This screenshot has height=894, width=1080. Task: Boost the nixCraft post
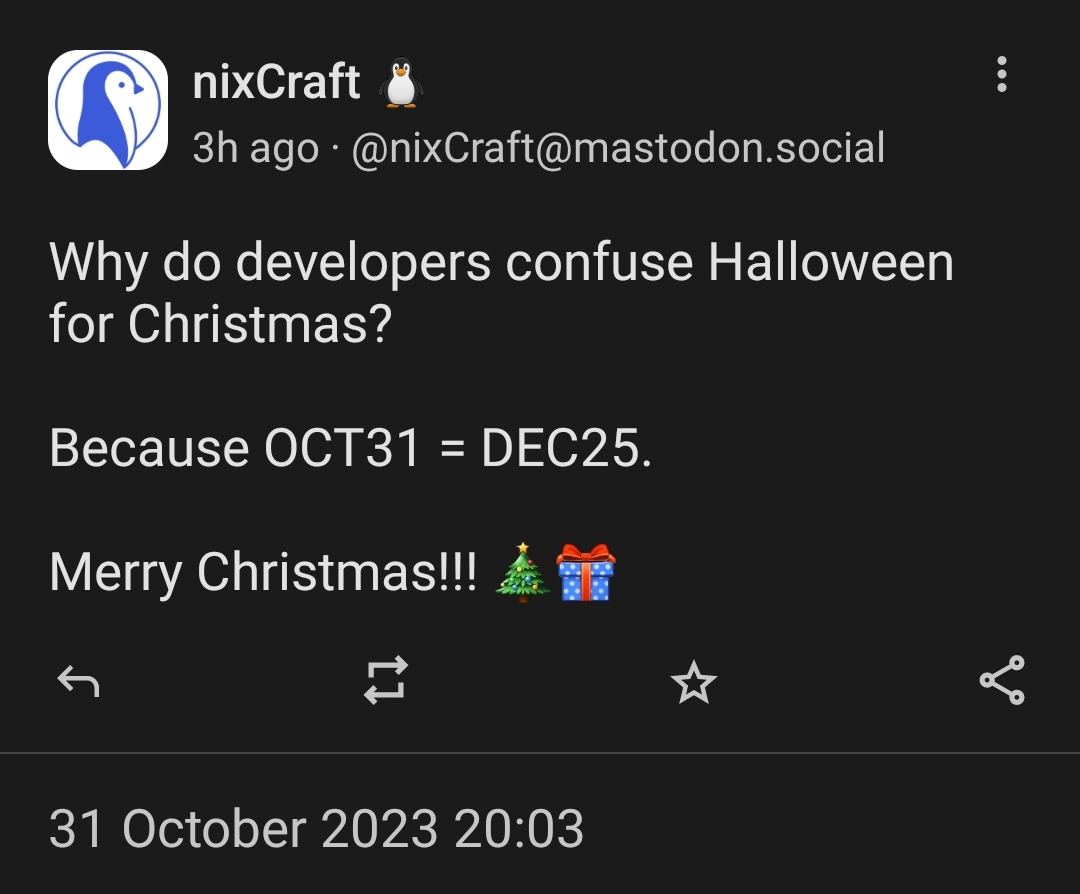386,681
